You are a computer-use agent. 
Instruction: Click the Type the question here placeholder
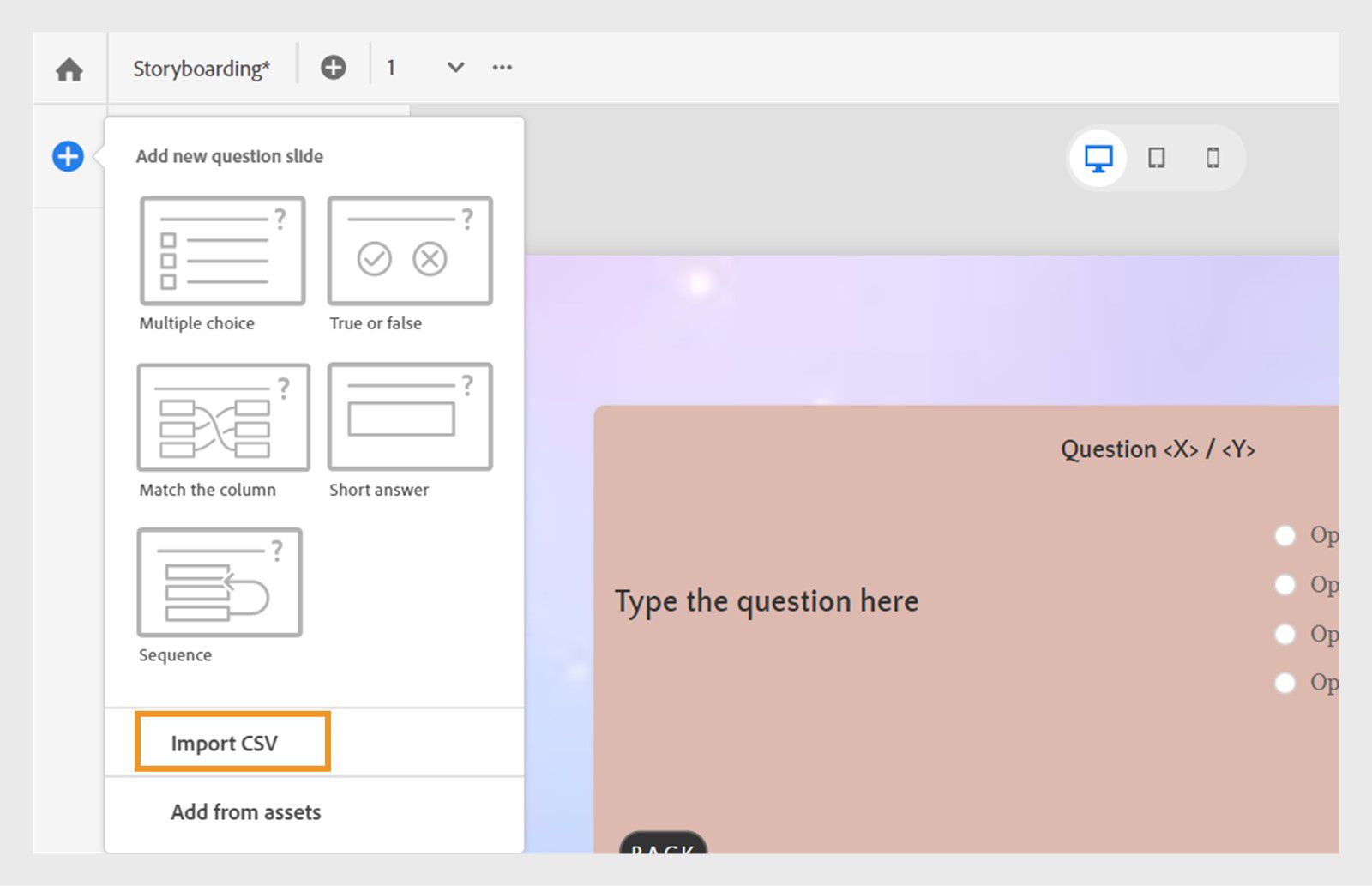(766, 600)
